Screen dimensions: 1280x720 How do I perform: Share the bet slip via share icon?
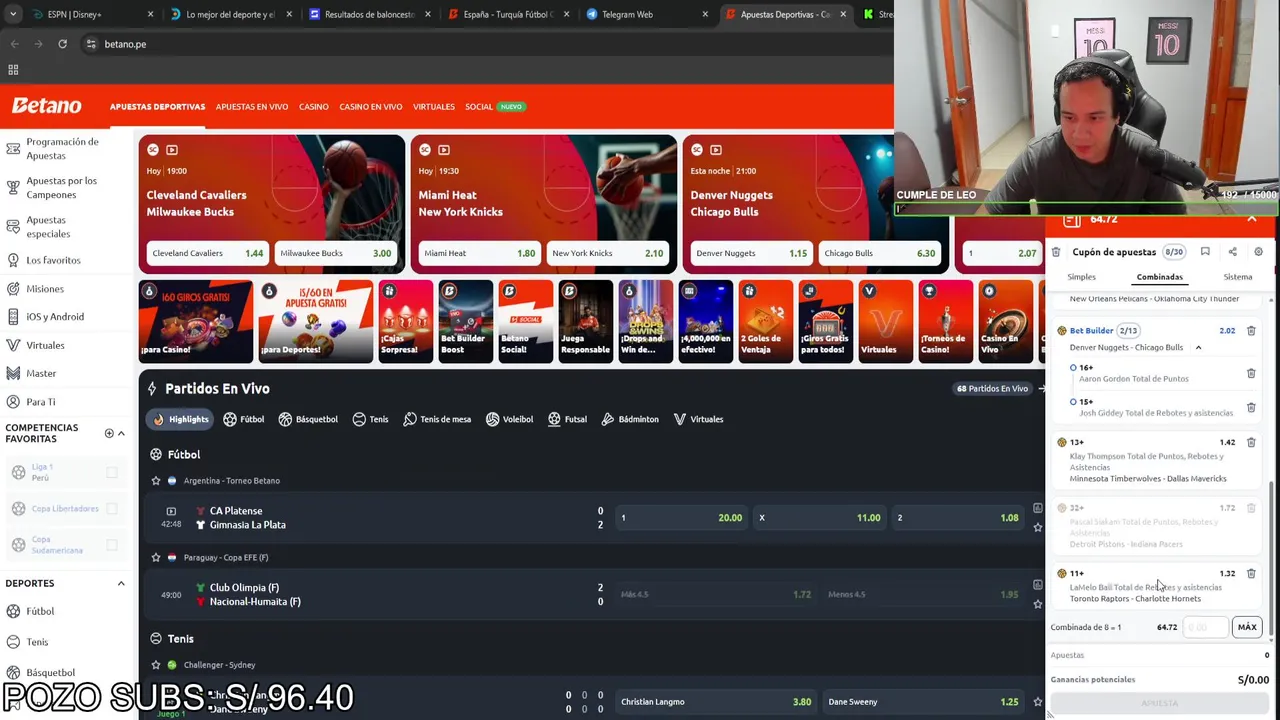(1232, 252)
